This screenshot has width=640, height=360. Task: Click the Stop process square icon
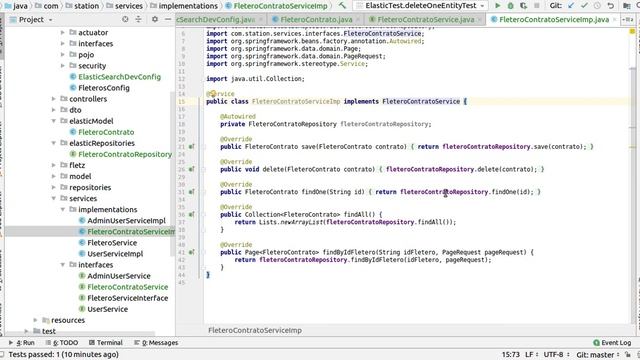point(536,6)
